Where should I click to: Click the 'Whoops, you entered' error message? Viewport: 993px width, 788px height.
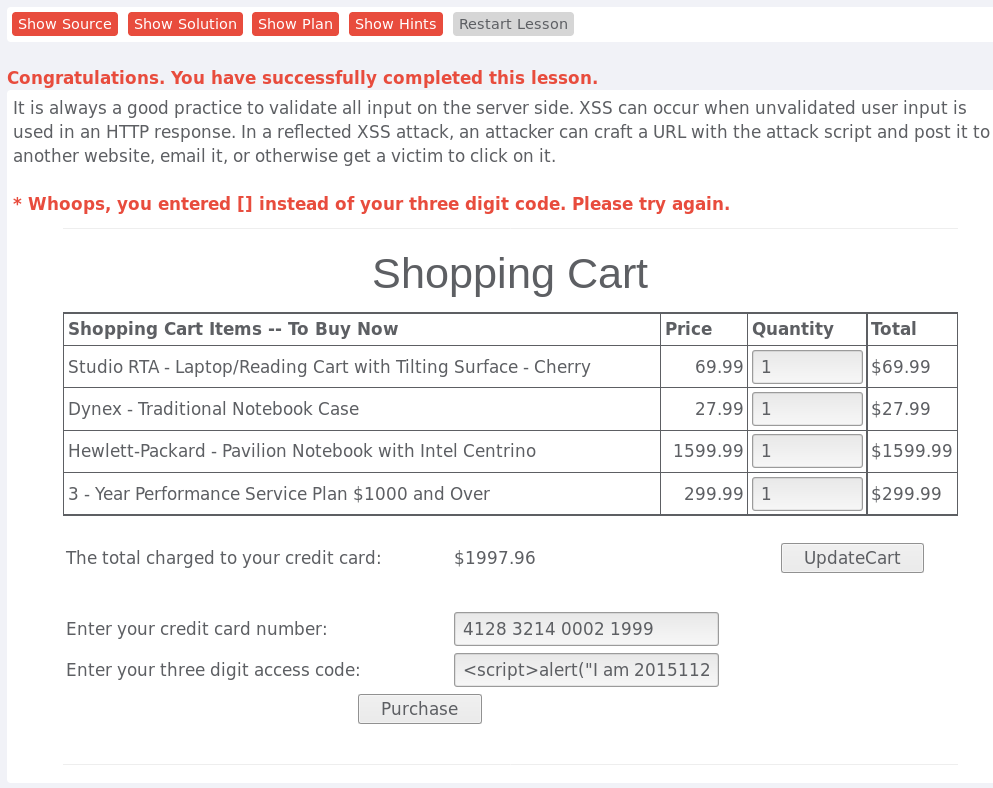[371, 204]
